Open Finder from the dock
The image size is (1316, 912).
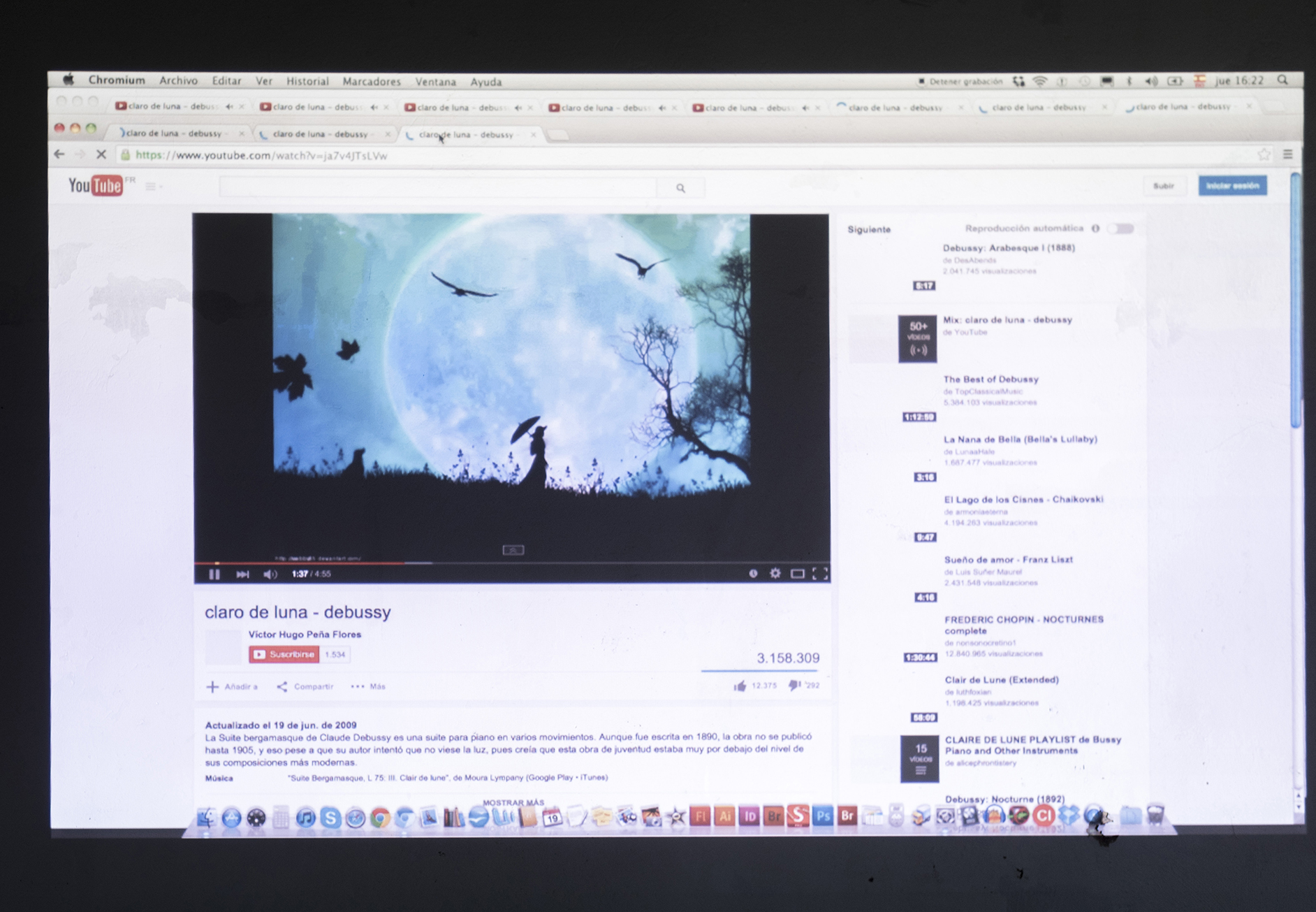click(x=206, y=817)
